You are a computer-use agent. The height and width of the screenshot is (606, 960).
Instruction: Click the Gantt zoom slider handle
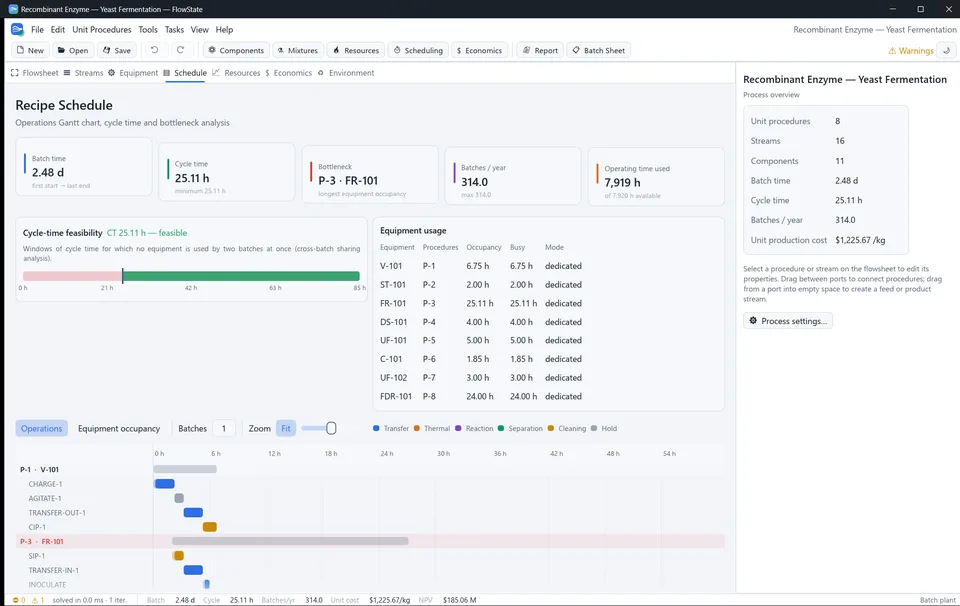point(331,428)
